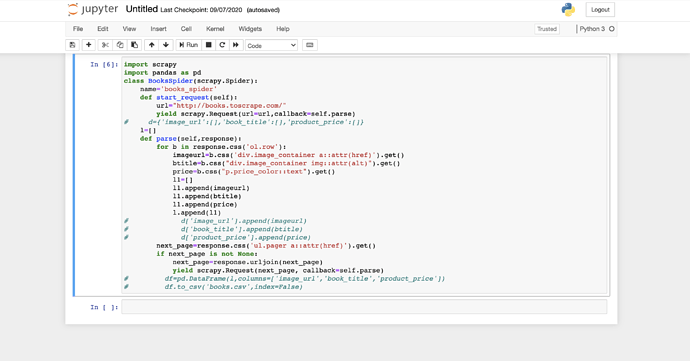Click the Logout button
Image resolution: width=690 pixels, height=361 pixels.
(x=600, y=10)
